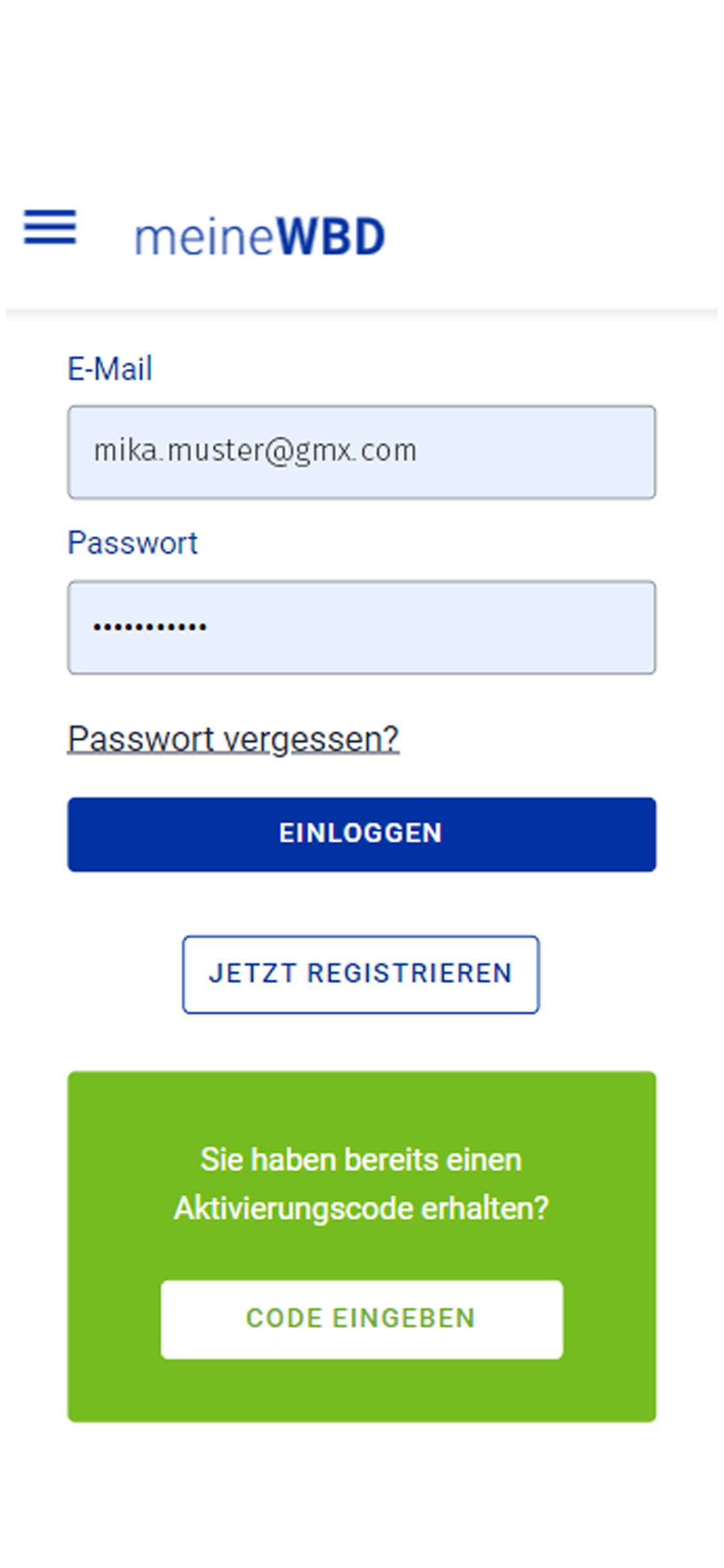Focus the E-Mail input field
This screenshot has height=1568, width=724.
[x=362, y=452]
